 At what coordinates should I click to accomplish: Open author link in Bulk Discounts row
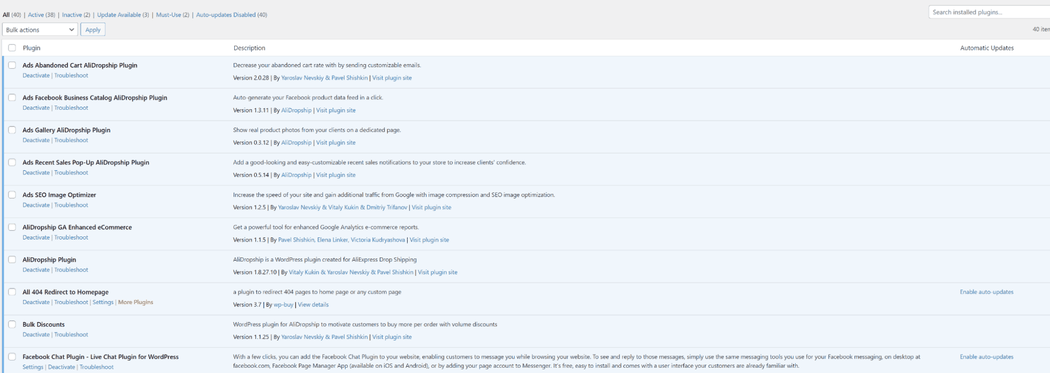[x=324, y=337]
